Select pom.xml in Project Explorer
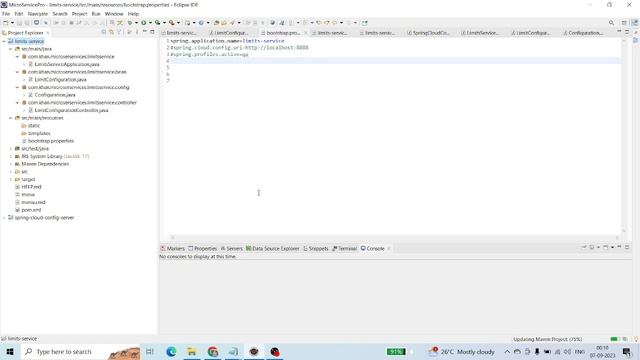640x360 pixels. tap(31, 210)
